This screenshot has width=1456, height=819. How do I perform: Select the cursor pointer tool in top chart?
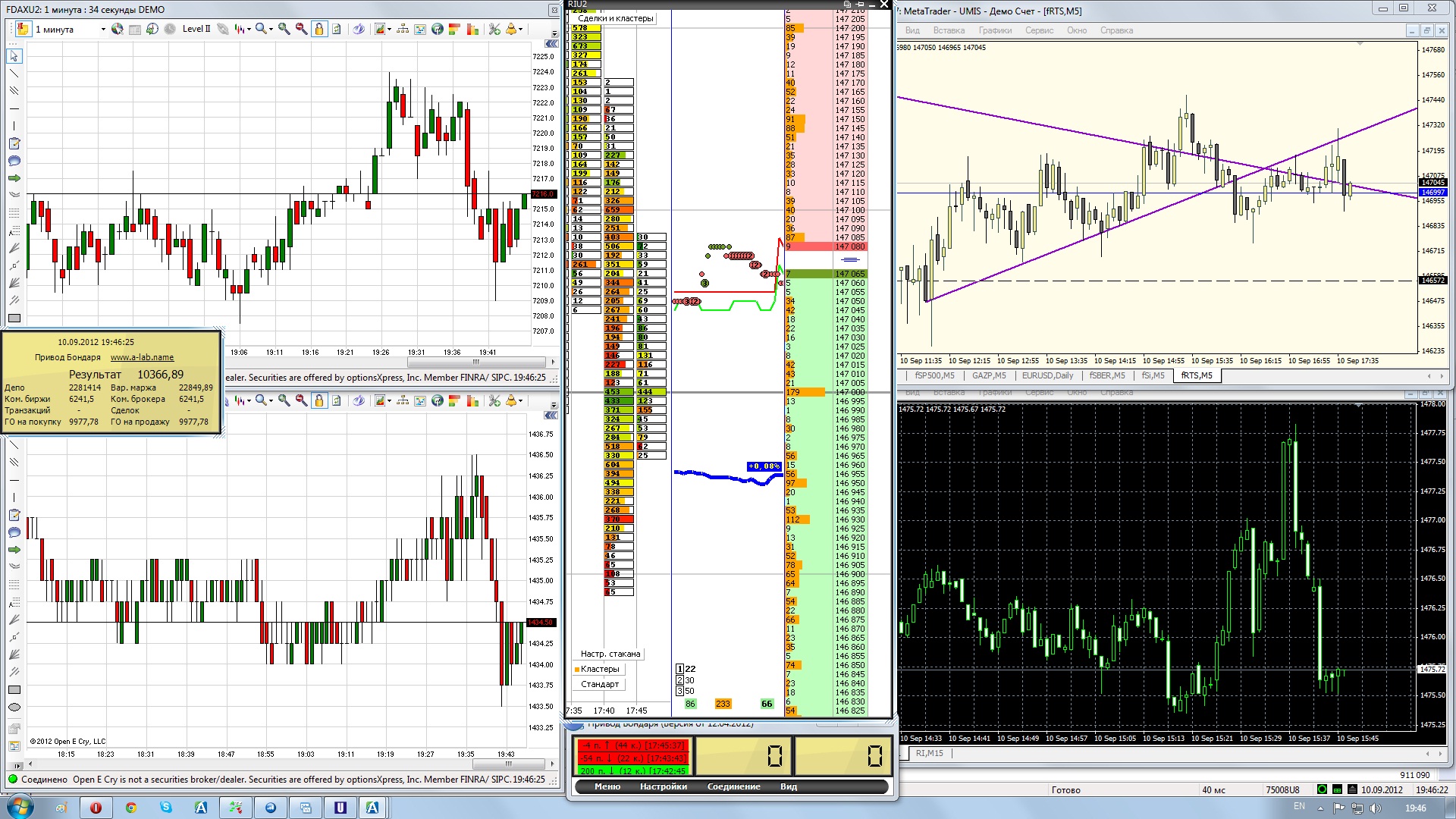(x=14, y=56)
